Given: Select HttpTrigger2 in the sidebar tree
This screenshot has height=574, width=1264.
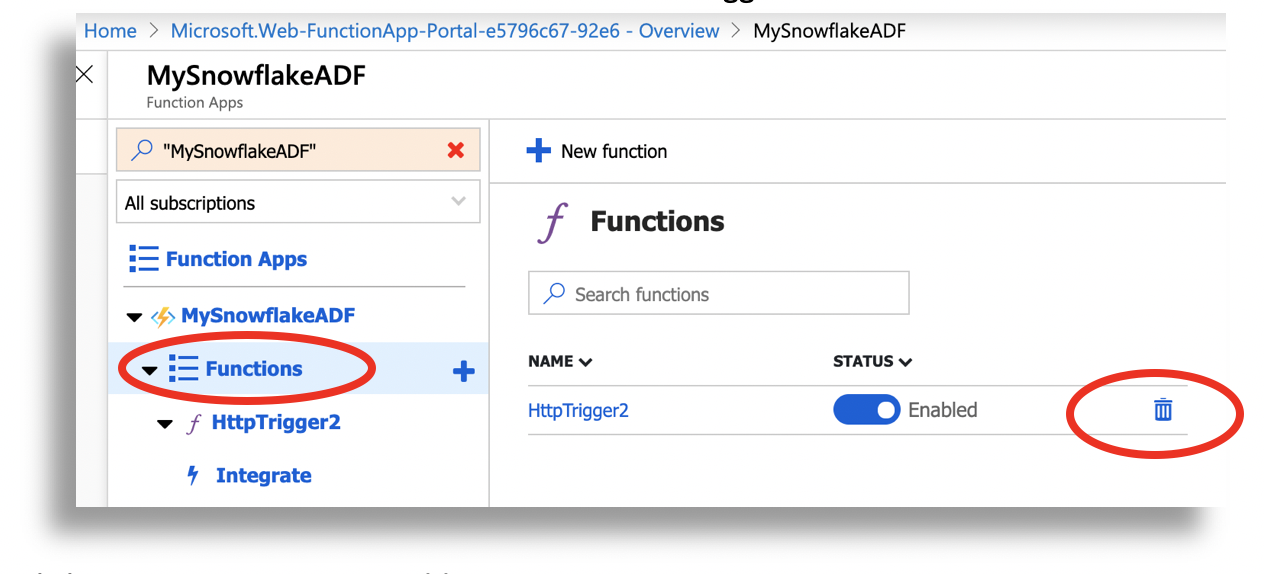Looking at the screenshot, I should 276,422.
